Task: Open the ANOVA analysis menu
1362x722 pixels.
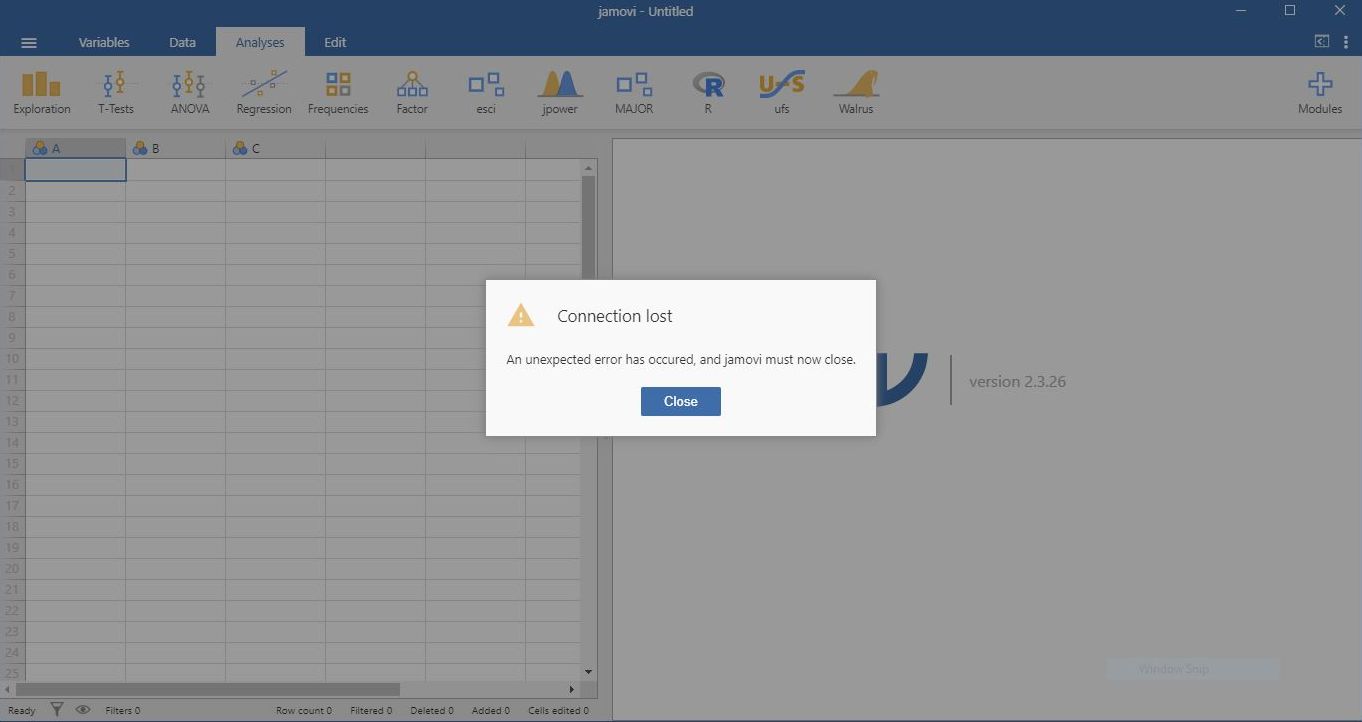Action: [189, 92]
